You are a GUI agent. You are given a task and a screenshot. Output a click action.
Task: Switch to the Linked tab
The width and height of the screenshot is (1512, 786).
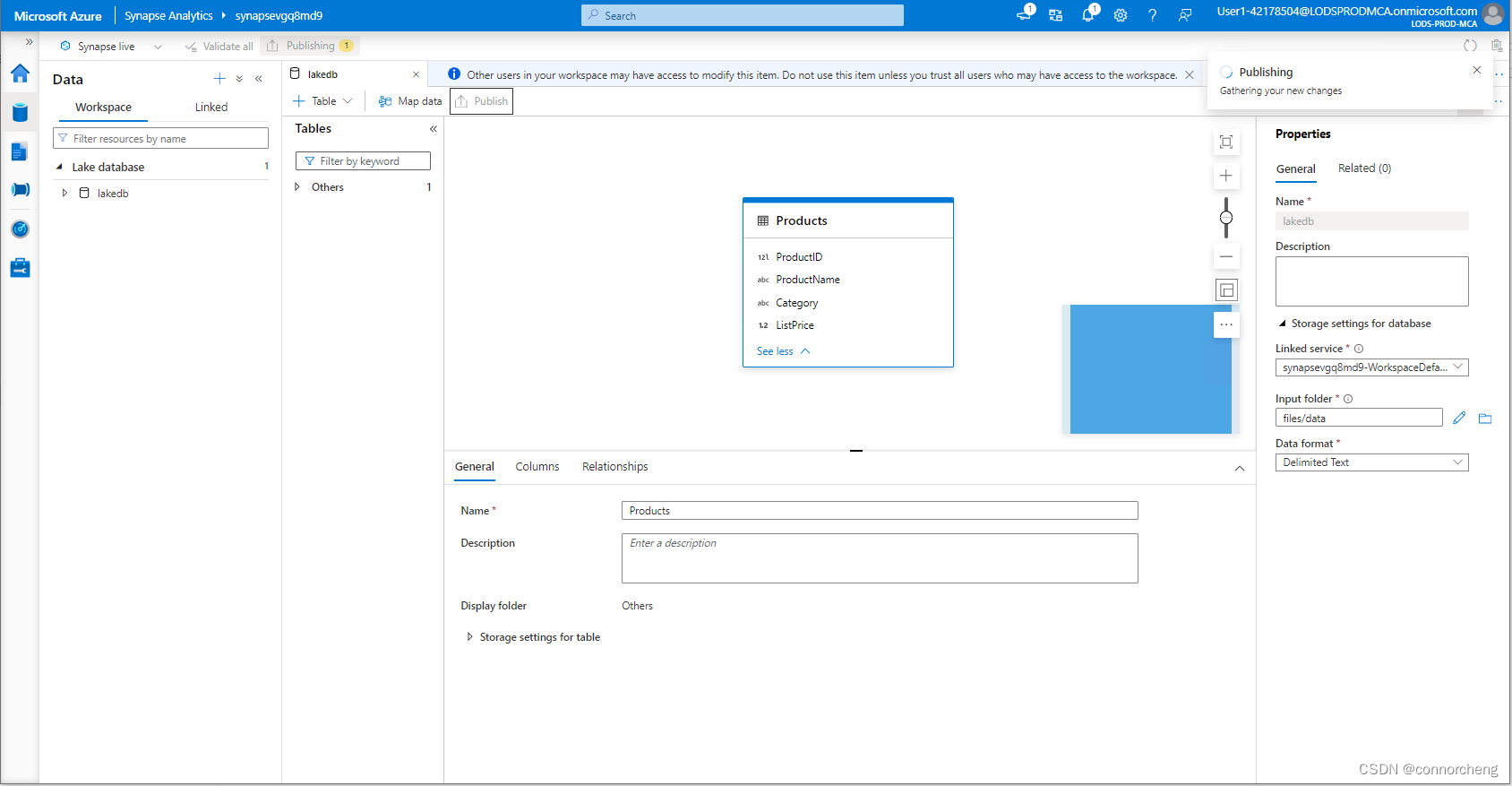pyautogui.click(x=211, y=108)
